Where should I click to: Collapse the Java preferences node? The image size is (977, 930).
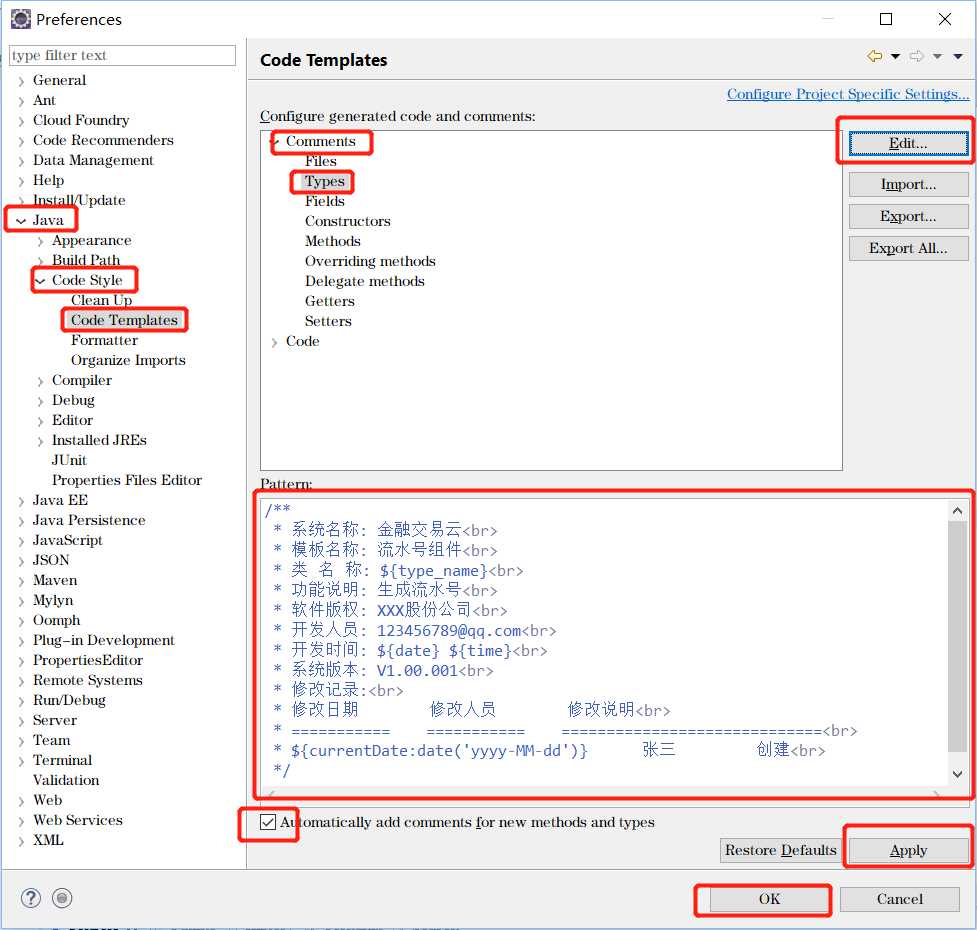[x=21, y=221]
